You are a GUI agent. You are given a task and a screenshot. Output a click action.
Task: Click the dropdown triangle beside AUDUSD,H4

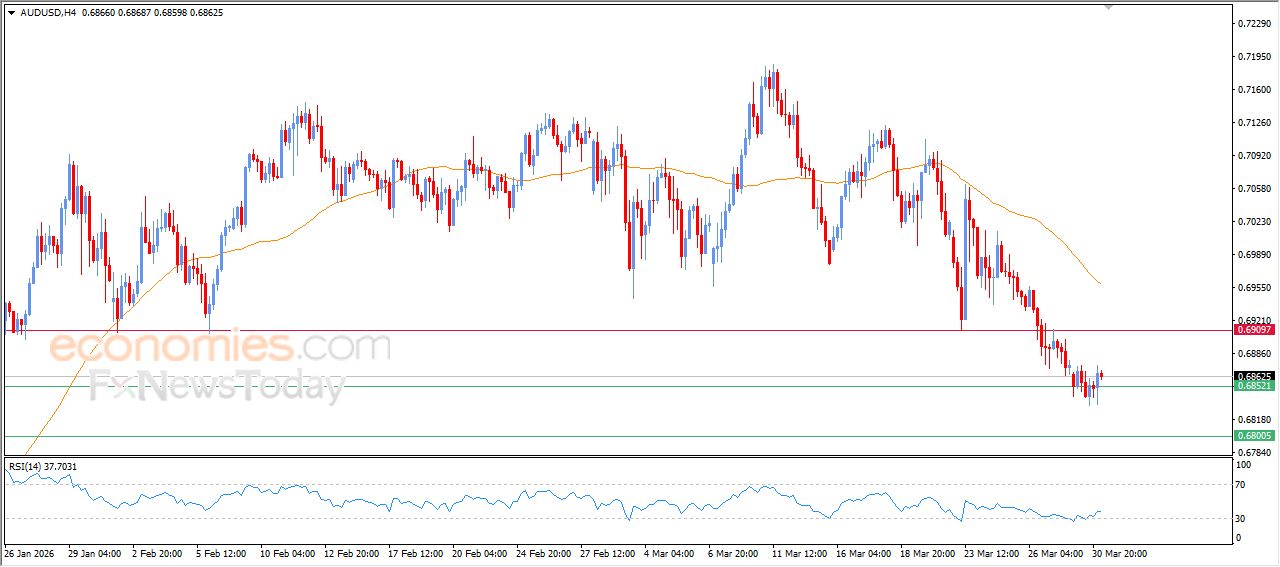click(x=11, y=12)
